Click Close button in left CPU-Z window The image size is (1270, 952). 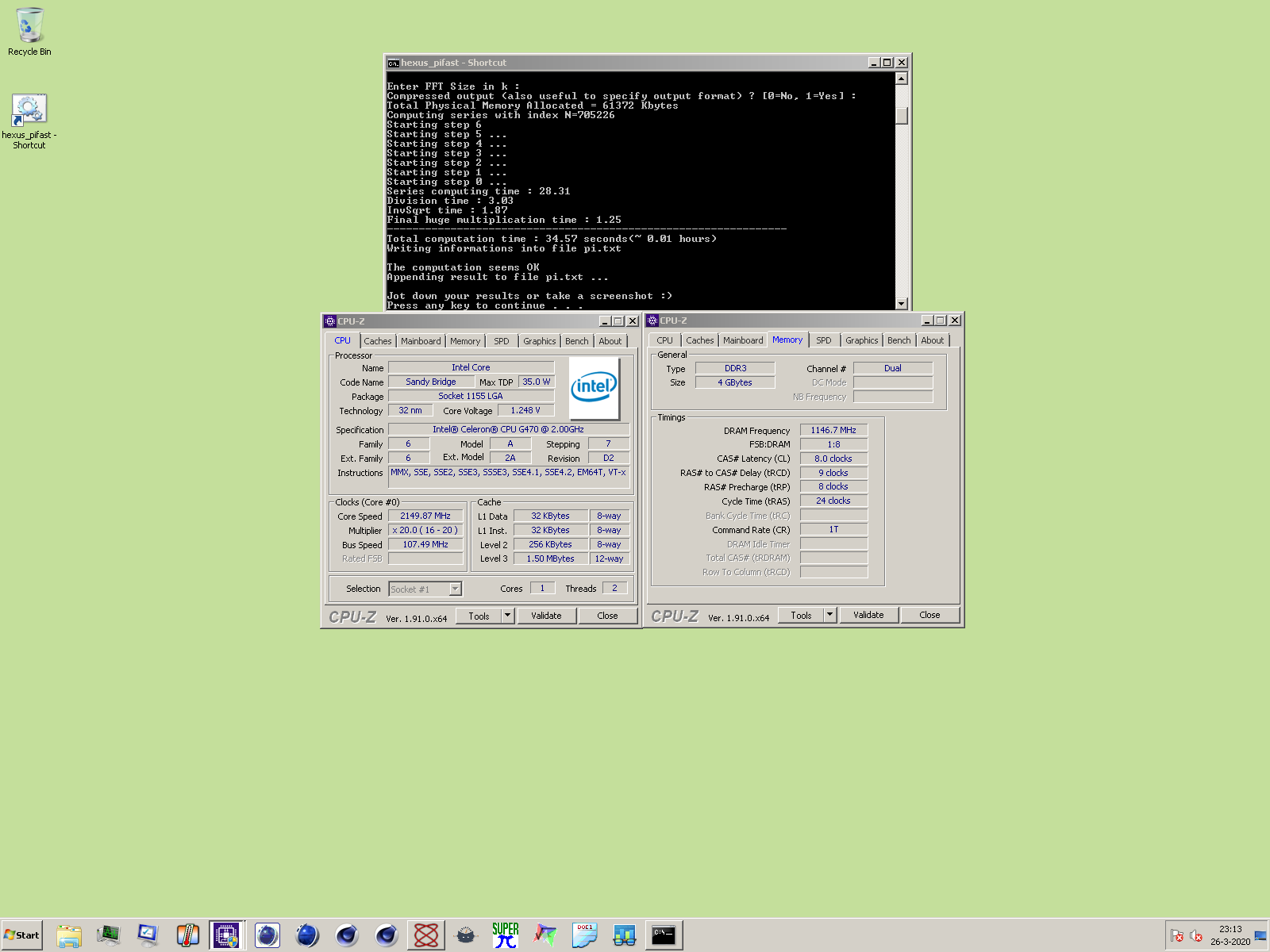(607, 616)
